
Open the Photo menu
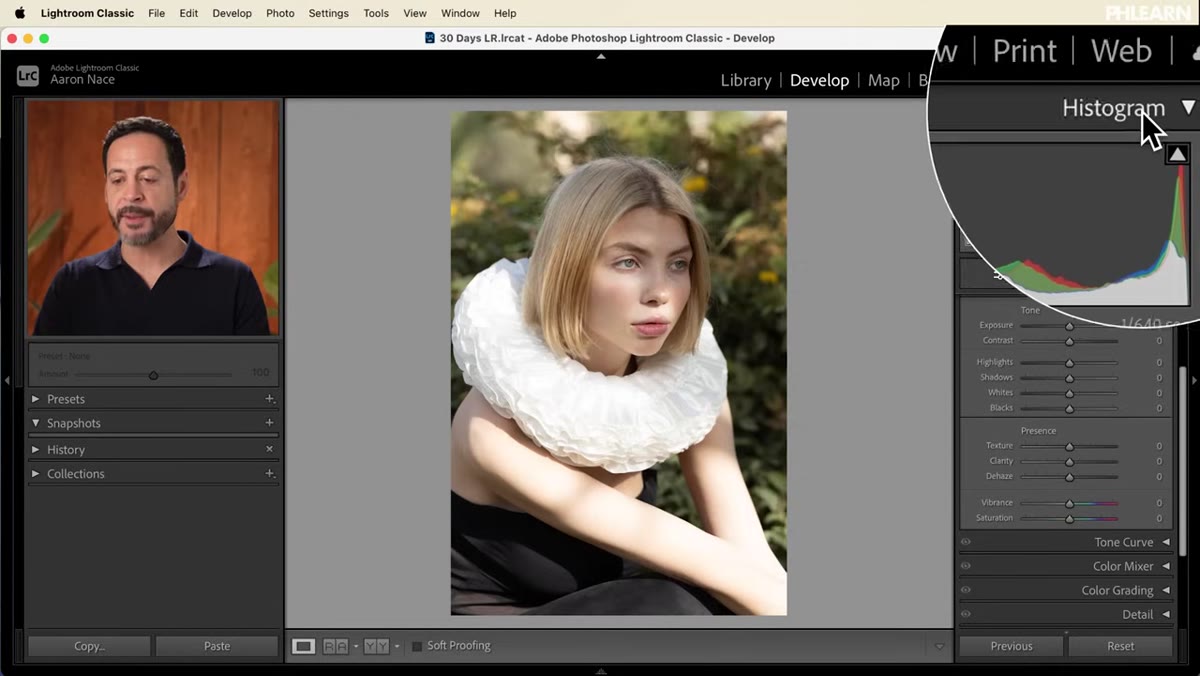point(280,13)
